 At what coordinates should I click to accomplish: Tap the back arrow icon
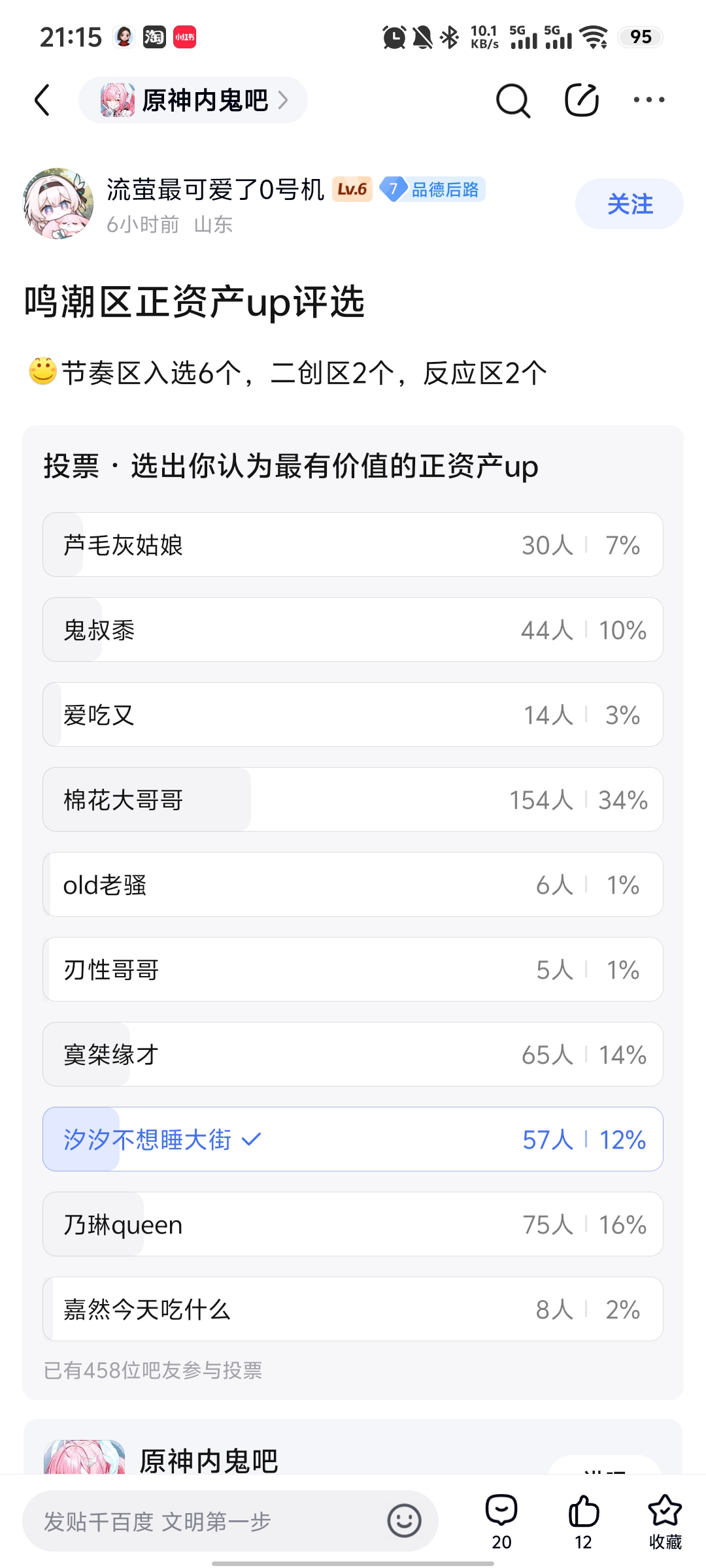tap(42, 100)
